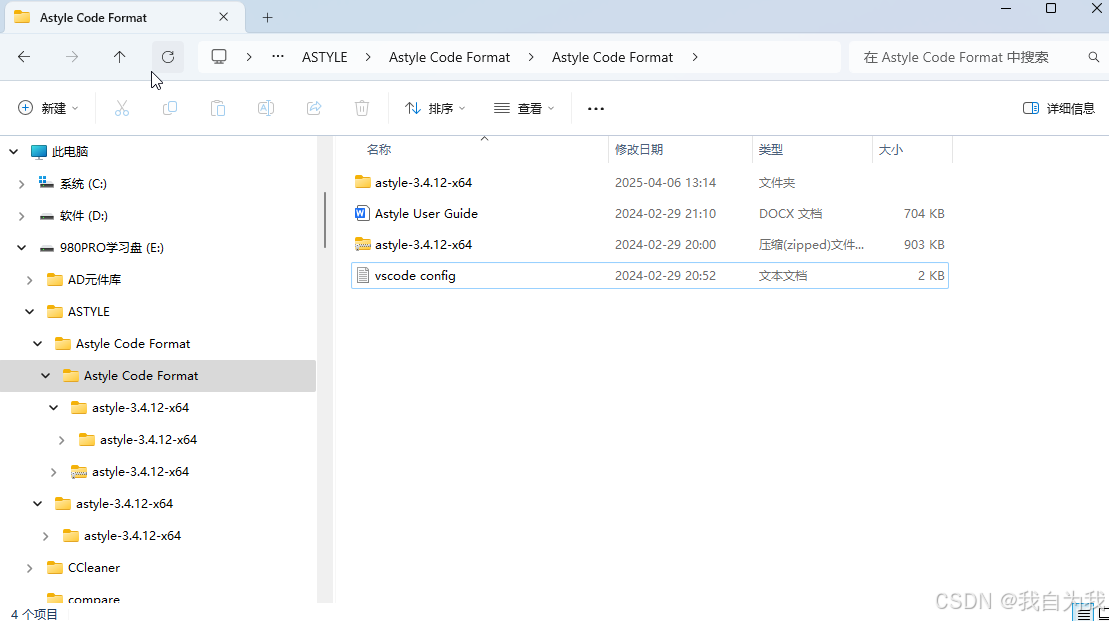The height and width of the screenshot is (621, 1109).
Task: Click the Cut icon on the toolbar
Action: coord(121,108)
